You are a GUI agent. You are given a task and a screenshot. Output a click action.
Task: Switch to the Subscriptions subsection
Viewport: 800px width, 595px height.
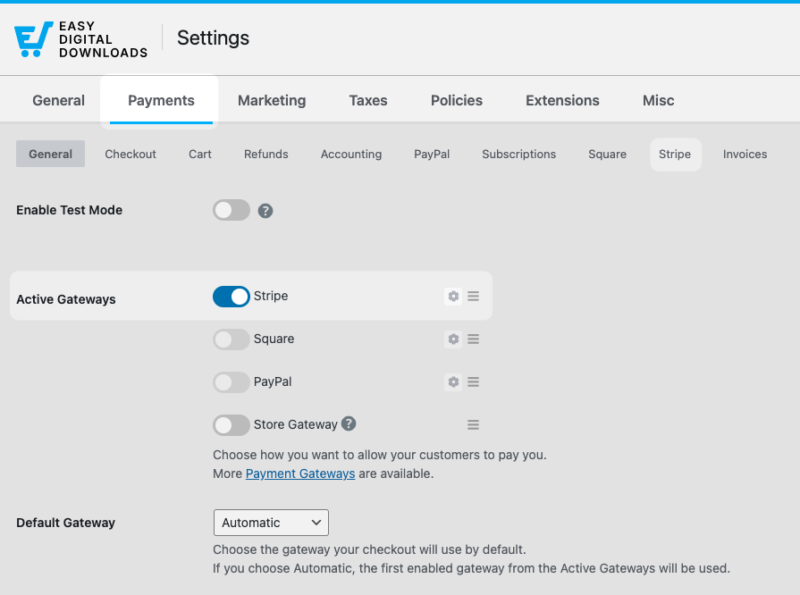[x=519, y=154]
